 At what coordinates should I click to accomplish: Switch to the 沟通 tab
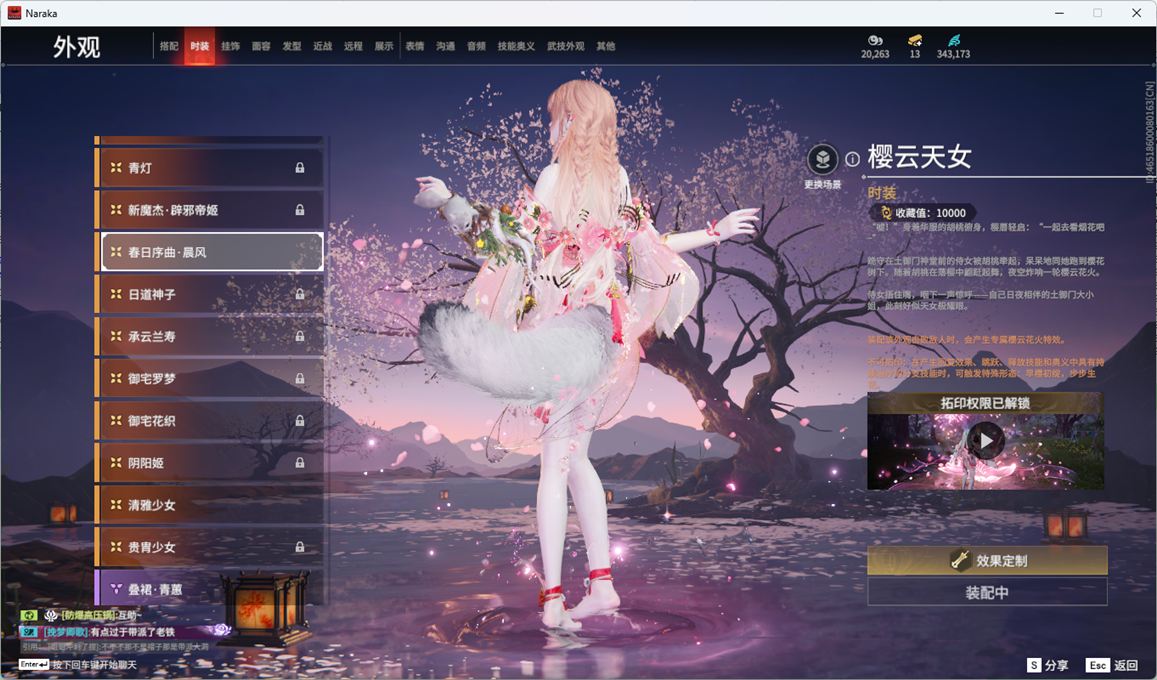445,46
